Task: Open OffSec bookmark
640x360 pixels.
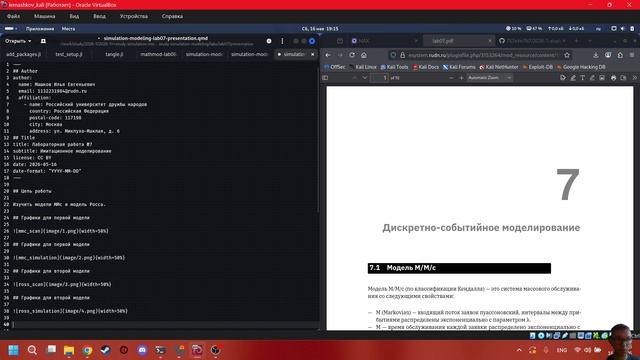Action: tap(335, 67)
